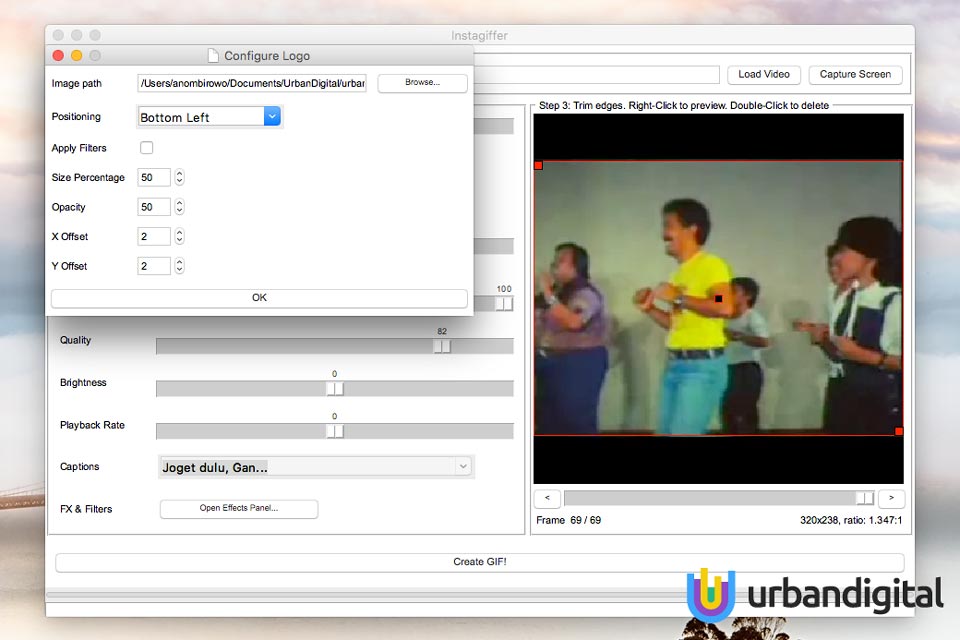This screenshot has height=640, width=960.
Task: Enable the Apply Filters checkbox
Action: click(x=146, y=148)
